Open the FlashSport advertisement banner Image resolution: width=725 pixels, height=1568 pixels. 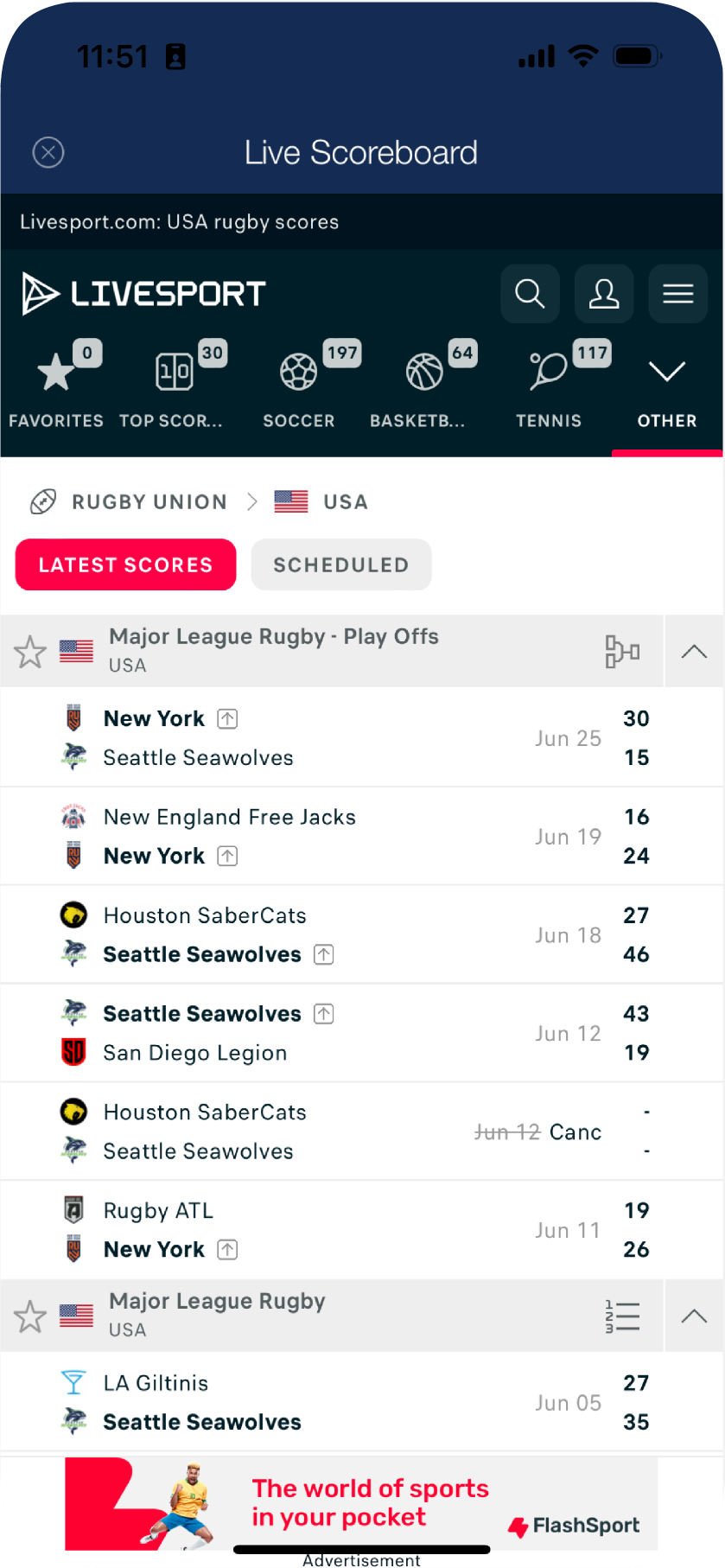pyautogui.click(x=361, y=1503)
